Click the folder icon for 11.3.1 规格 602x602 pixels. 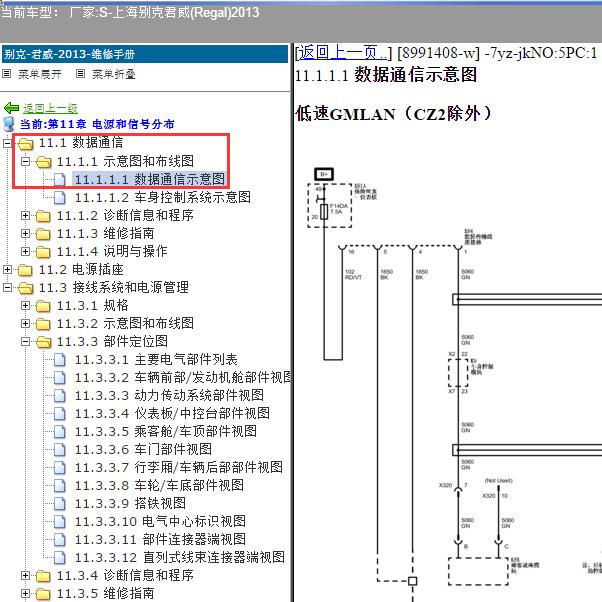pyautogui.click(x=43, y=306)
